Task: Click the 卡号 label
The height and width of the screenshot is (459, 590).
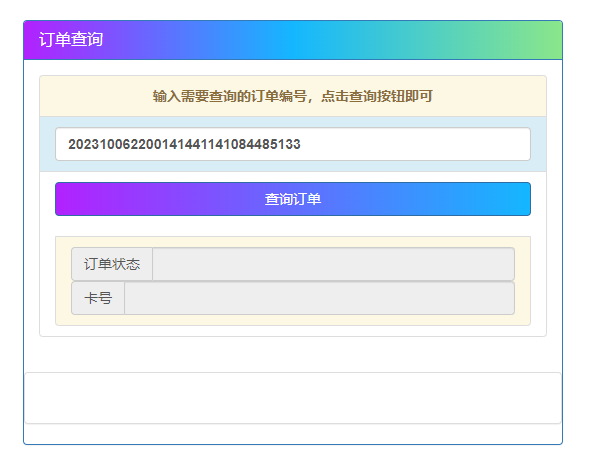Action: pyautogui.click(x=98, y=298)
